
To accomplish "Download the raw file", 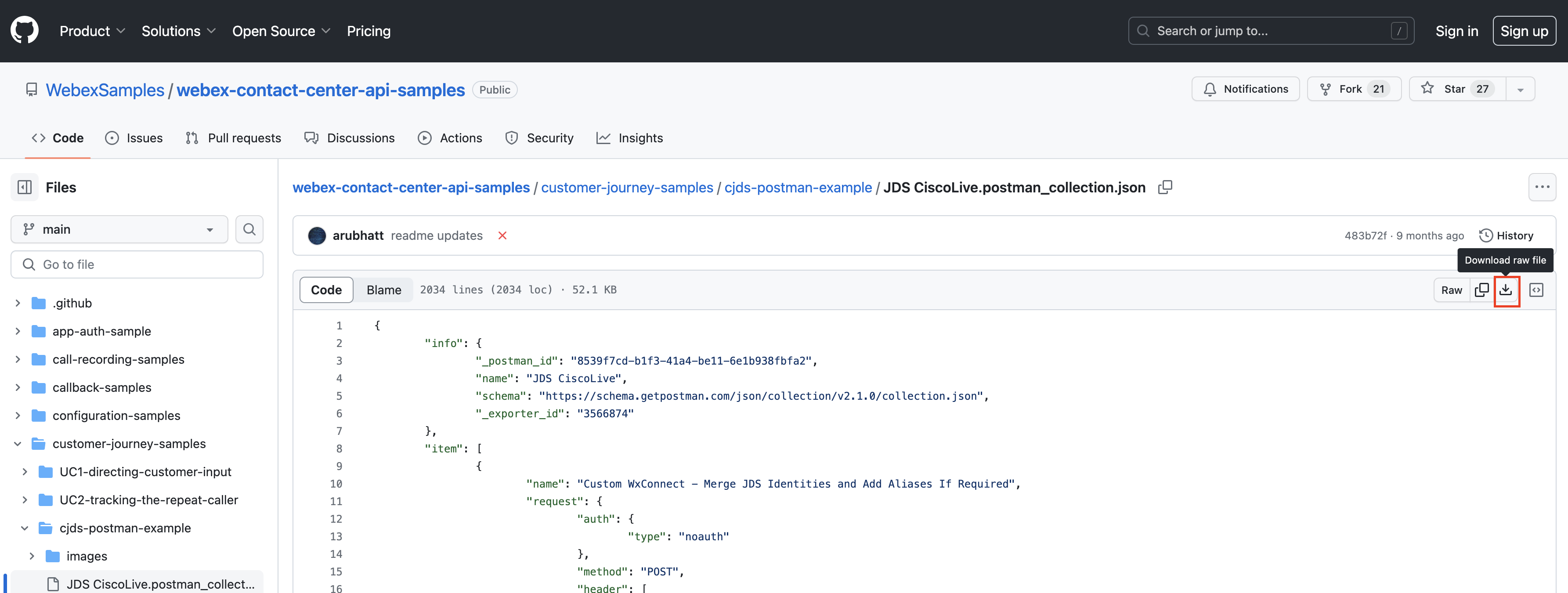I will [x=1506, y=290].
